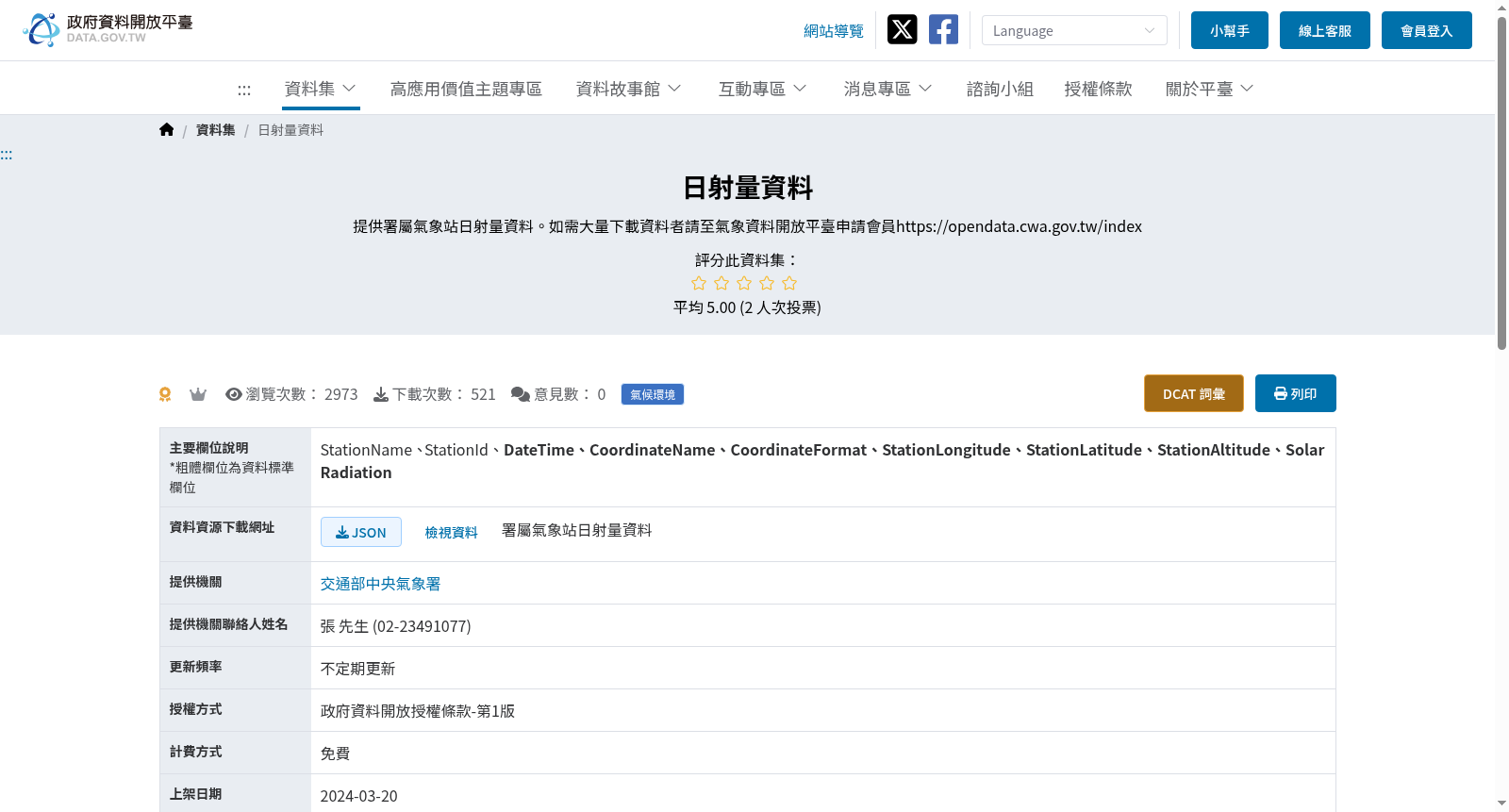The image size is (1509, 812).
Task: Expand the 資料集 menu
Action: [x=321, y=89]
